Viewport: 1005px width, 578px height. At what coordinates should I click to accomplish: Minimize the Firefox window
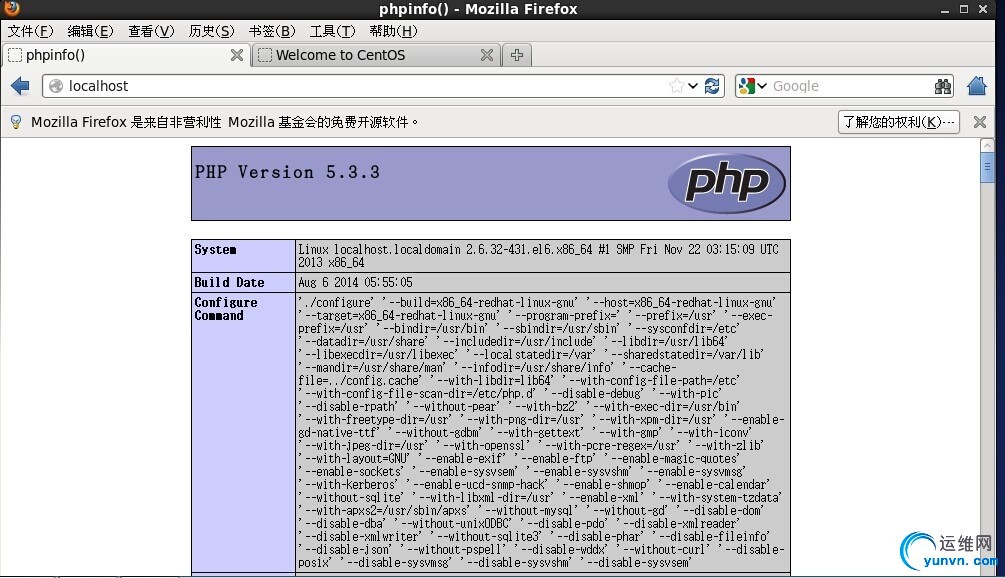pyautogui.click(x=945, y=10)
